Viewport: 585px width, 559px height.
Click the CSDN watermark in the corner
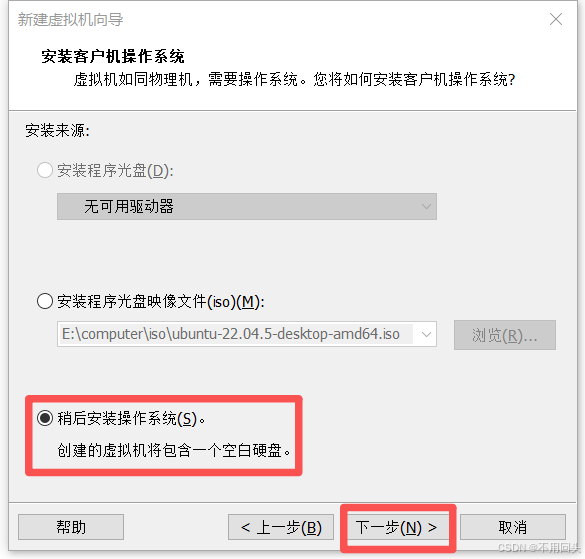pos(539,548)
